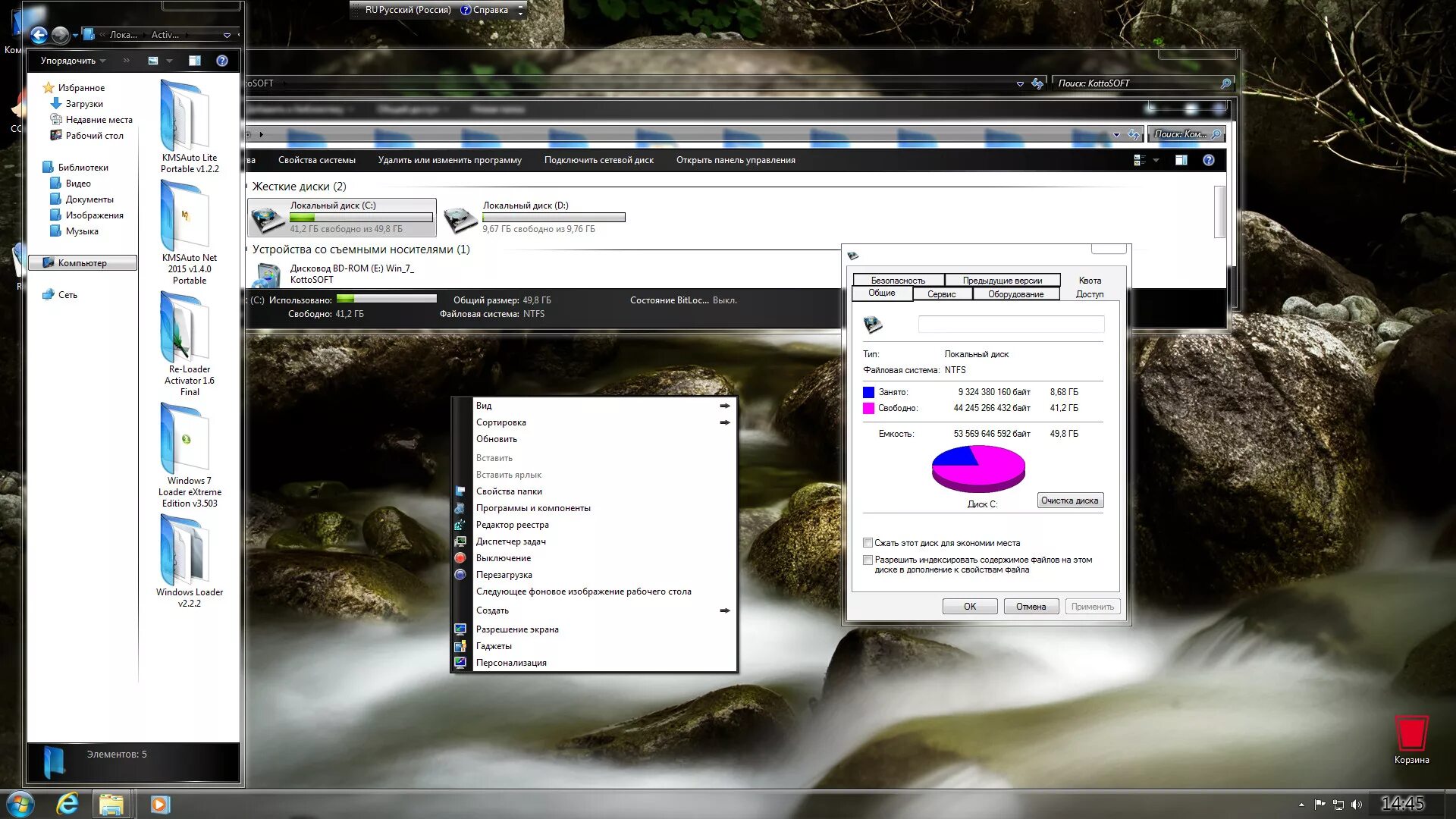Image resolution: width=1456 pixels, height=819 pixels.
Task: Switch to Сервис tab
Action: tap(941, 294)
